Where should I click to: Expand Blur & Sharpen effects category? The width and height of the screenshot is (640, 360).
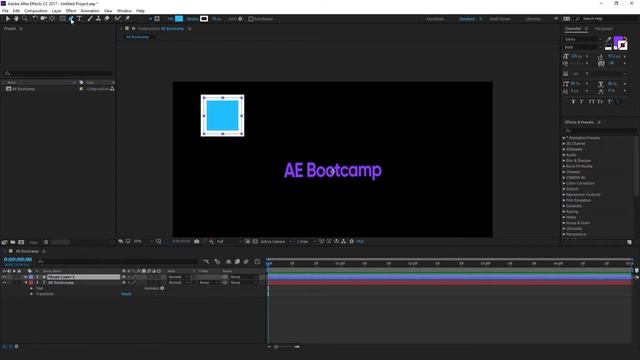tap(564, 161)
